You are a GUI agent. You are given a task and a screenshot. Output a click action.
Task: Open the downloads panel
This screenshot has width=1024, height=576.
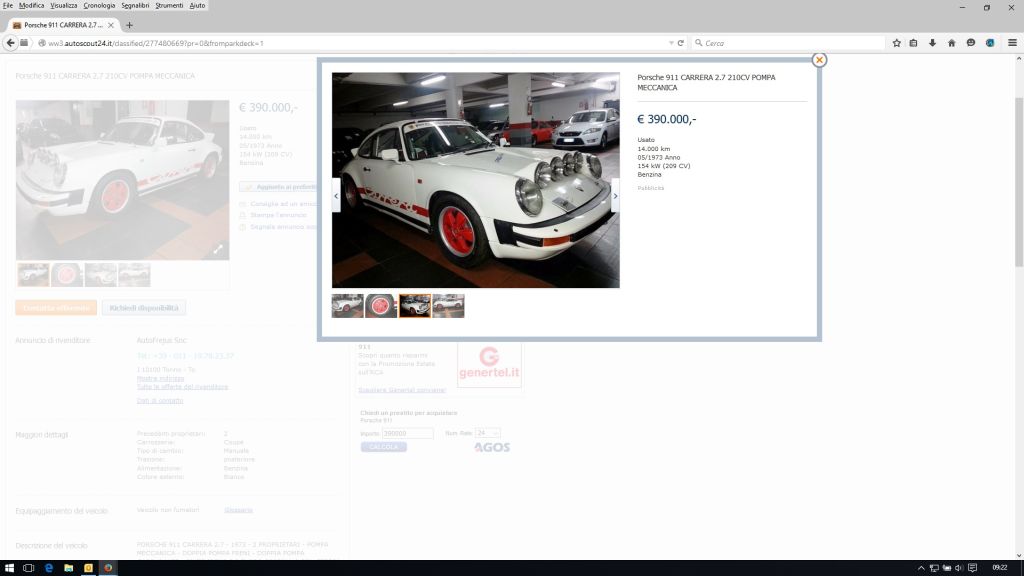point(933,43)
